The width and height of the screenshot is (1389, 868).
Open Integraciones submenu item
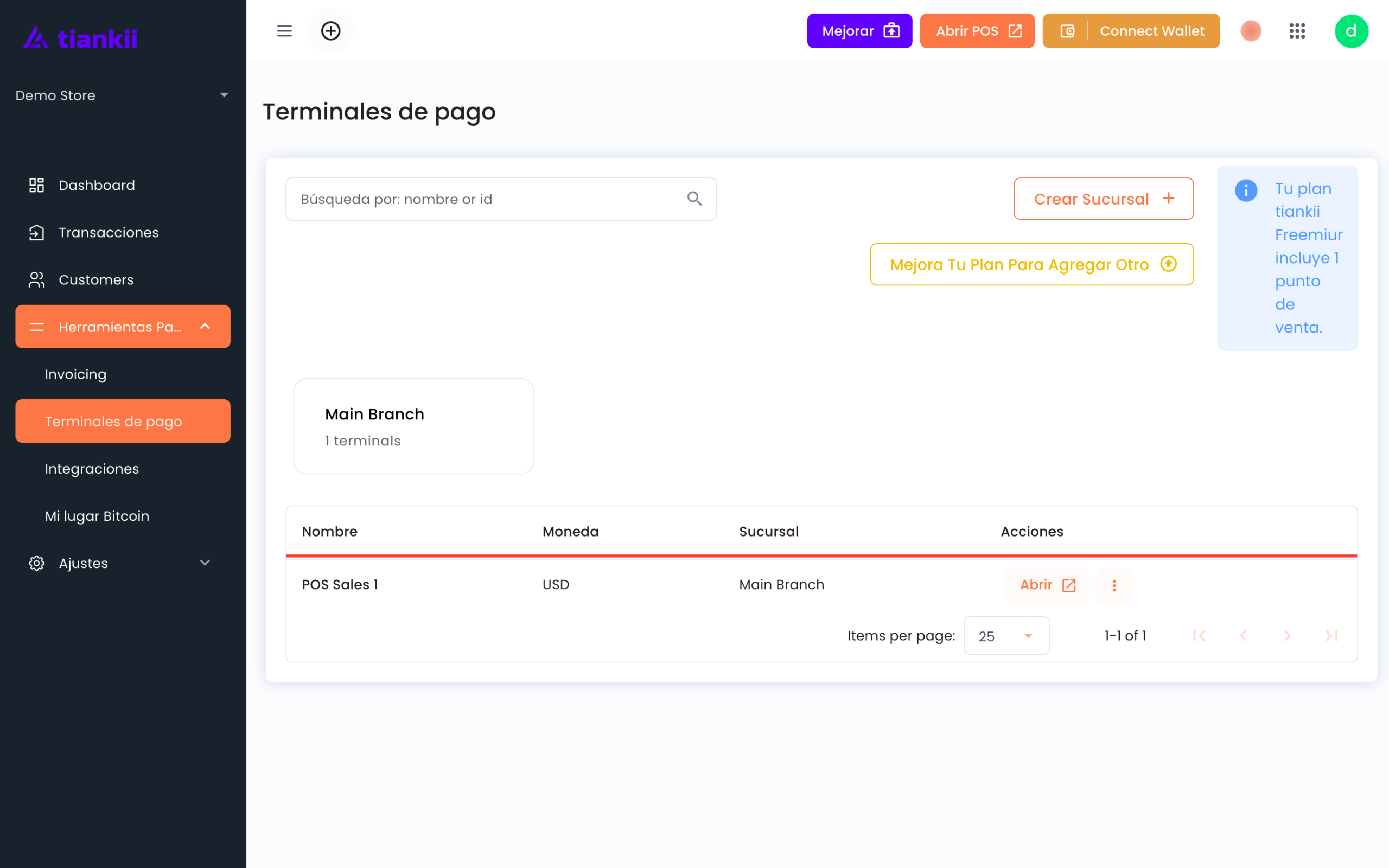123,468
